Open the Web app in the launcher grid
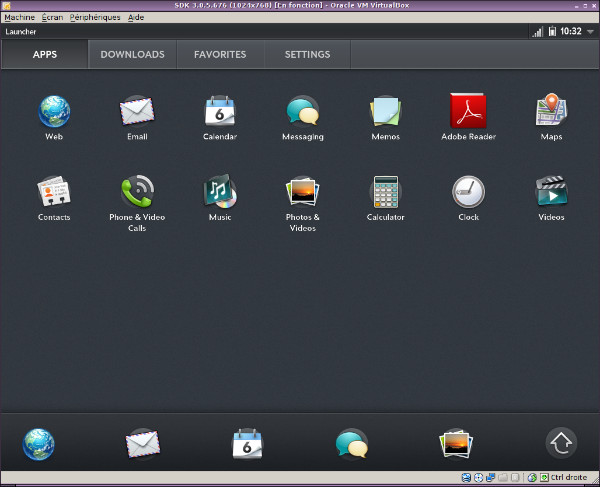 (x=54, y=117)
